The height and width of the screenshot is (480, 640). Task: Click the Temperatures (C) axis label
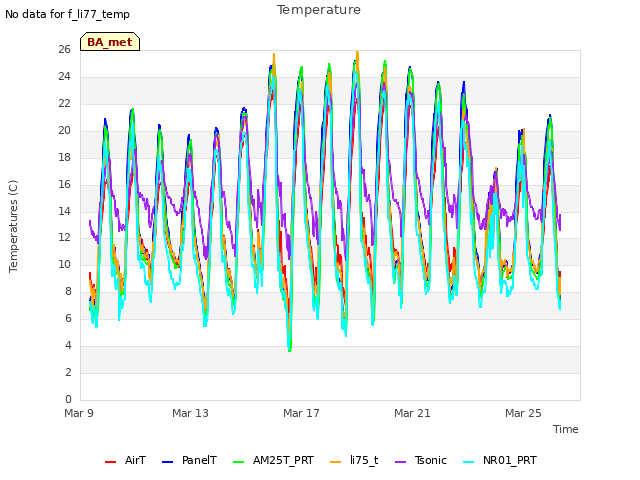click(x=13, y=226)
